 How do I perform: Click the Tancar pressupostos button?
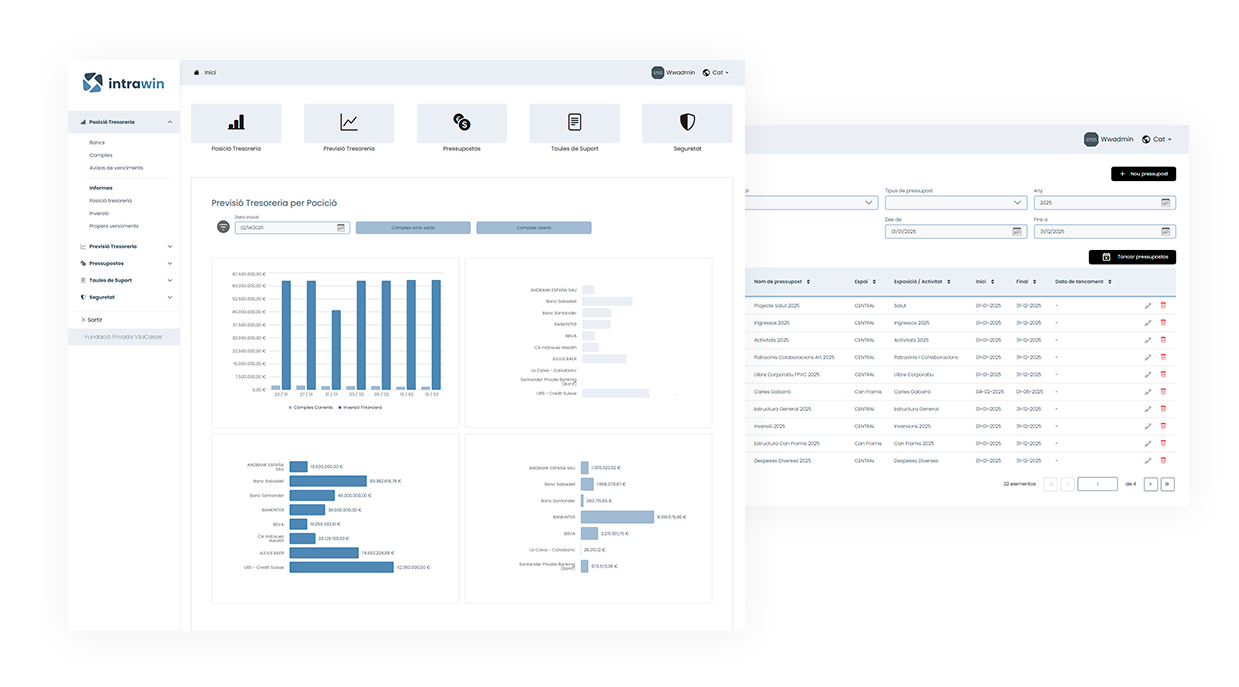pos(1132,257)
